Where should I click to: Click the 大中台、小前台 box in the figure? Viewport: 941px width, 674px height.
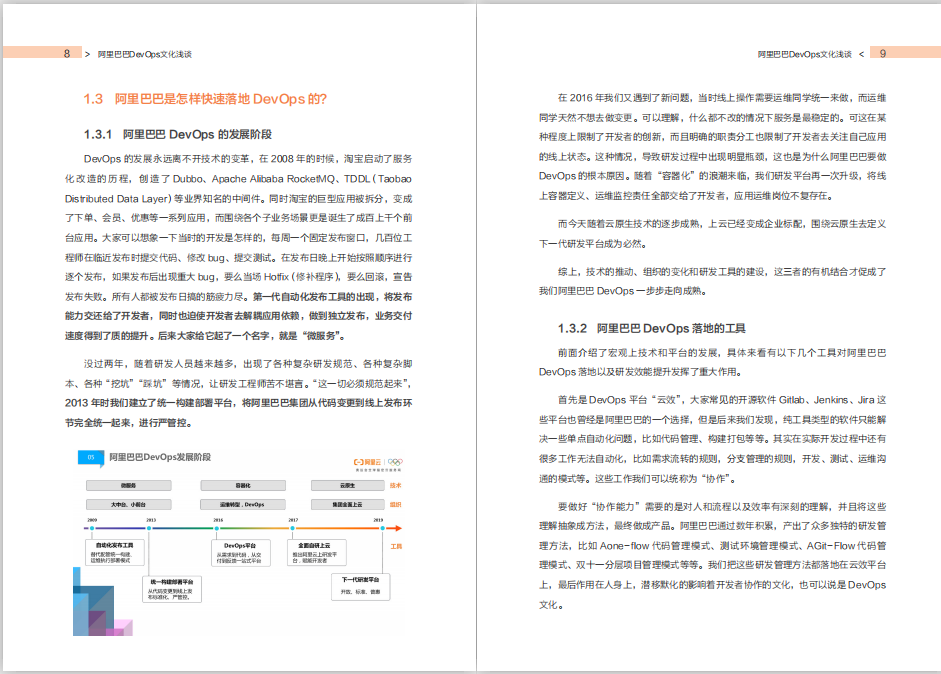[128, 505]
